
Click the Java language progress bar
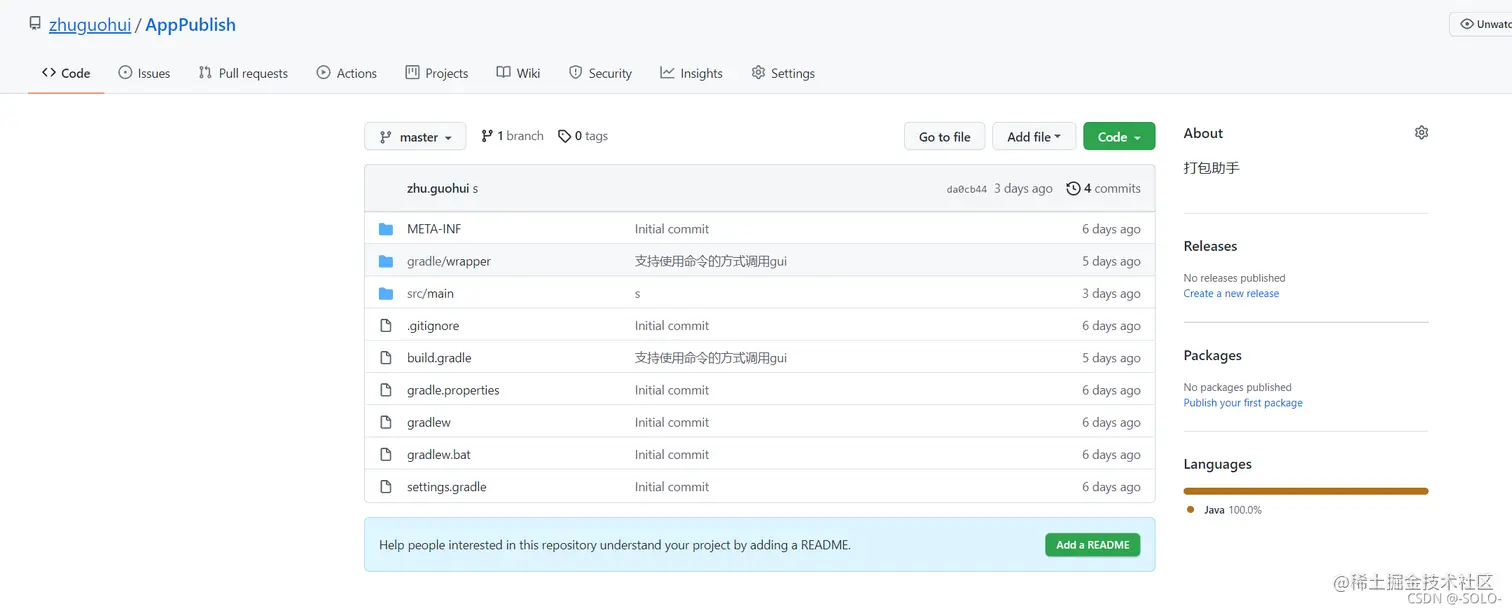[1306, 491]
